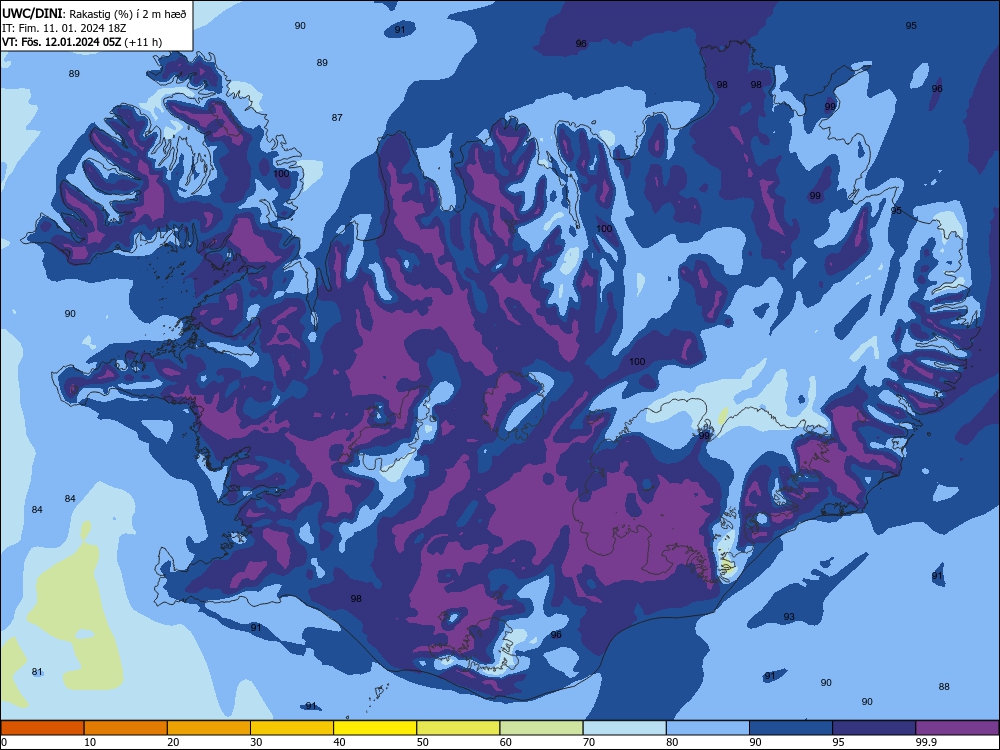Select the bright yellow 40–50 legend swatch

point(375,728)
